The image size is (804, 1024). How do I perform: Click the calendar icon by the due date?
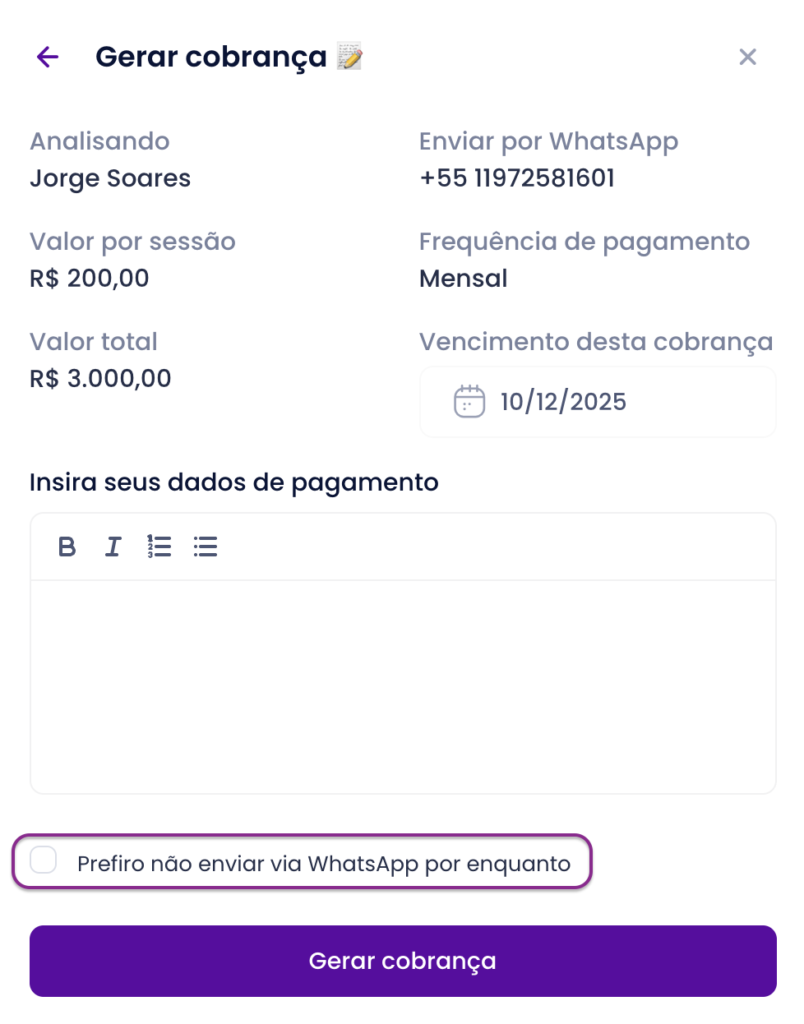(469, 402)
